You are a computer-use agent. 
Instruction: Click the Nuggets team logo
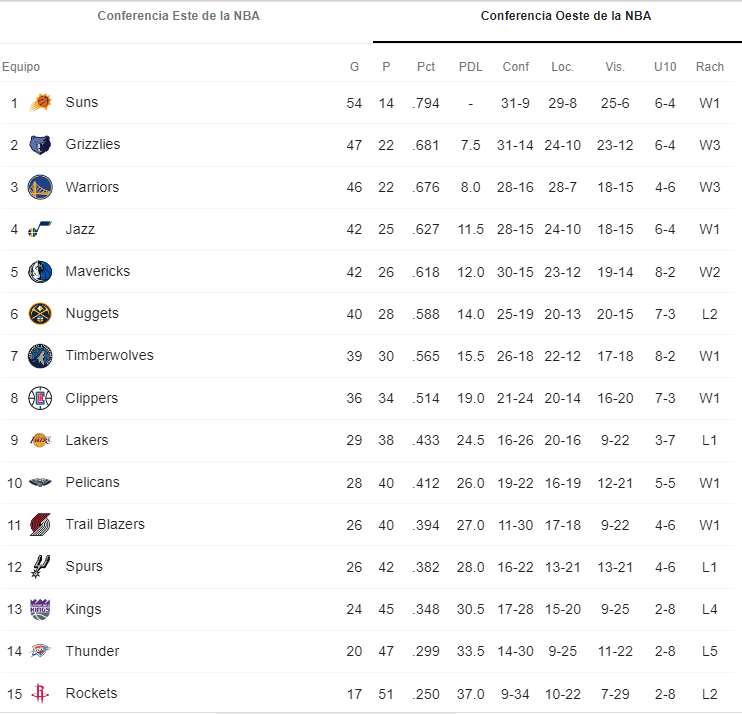40,314
